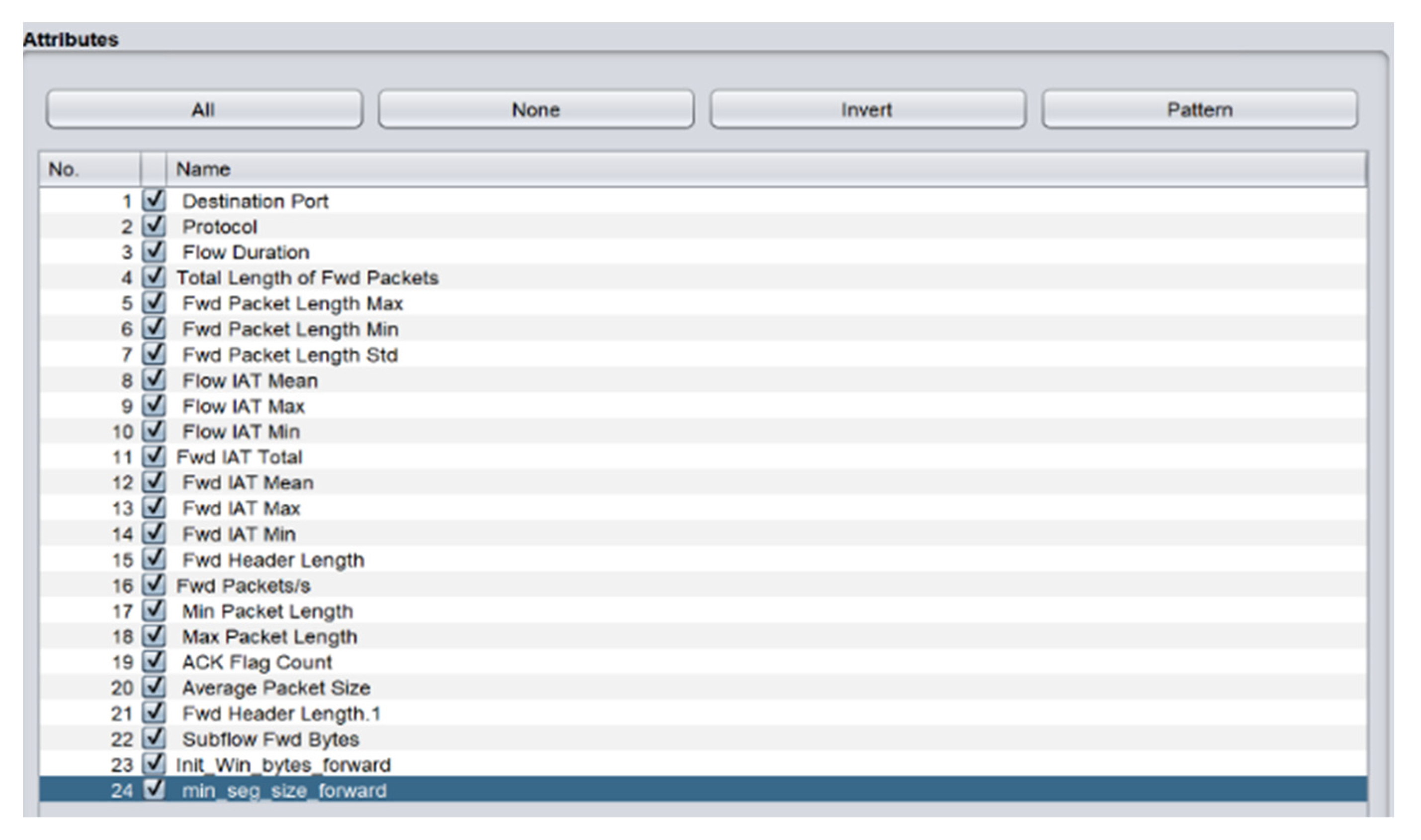This screenshot has height=840, width=1421.
Task: Uncheck the Flow Duration checkbox
Action: (x=154, y=251)
